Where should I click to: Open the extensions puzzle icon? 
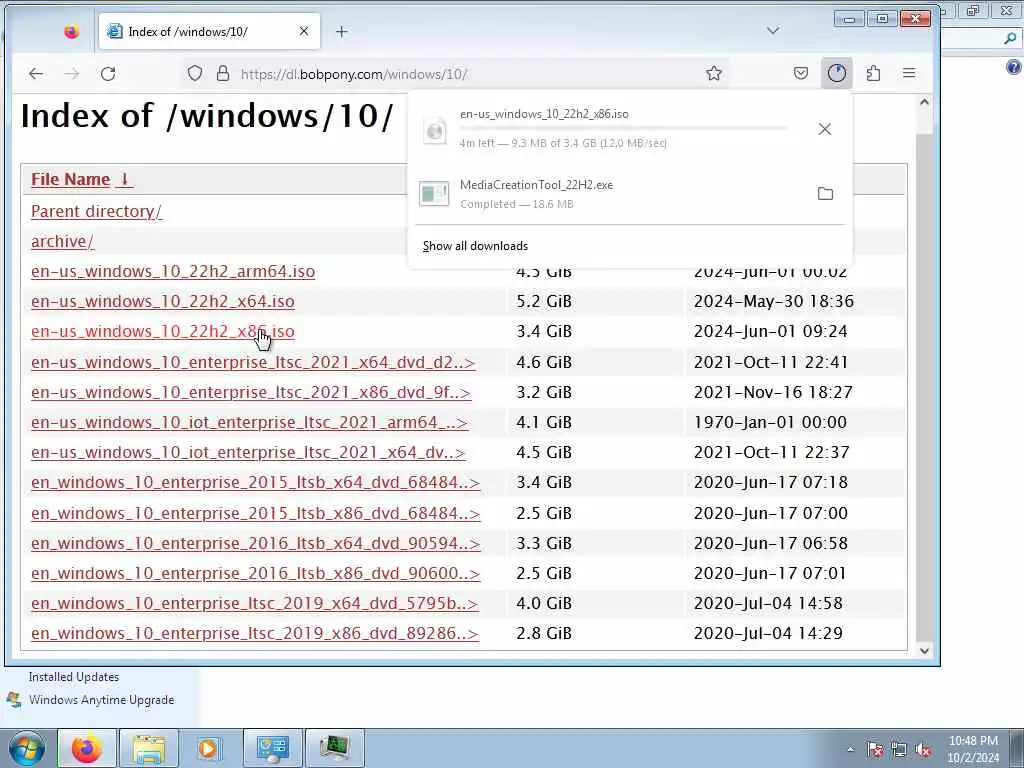(873, 73)
